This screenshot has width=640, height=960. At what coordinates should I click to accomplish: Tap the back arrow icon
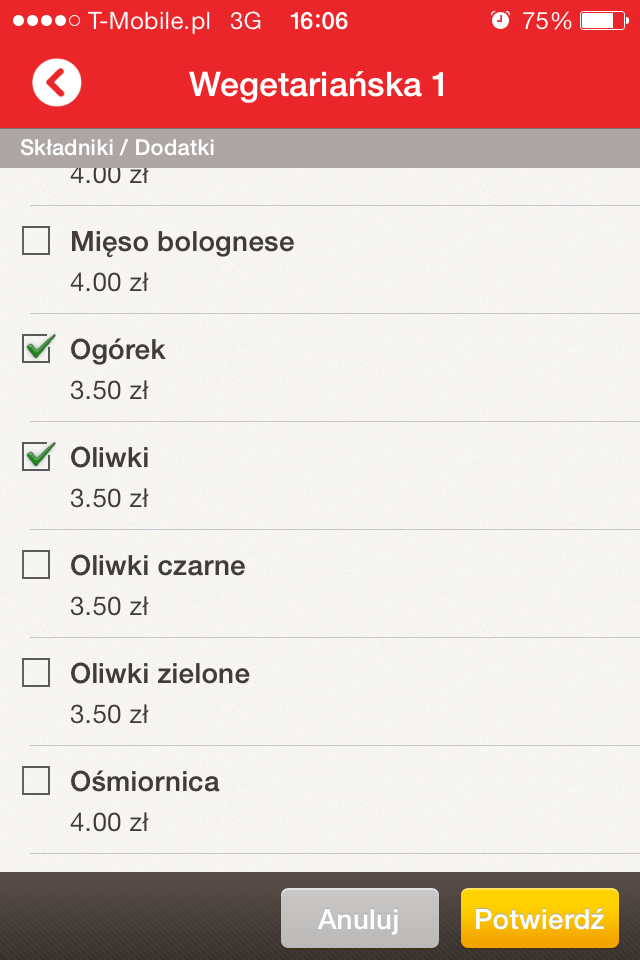tap(56, 83)
